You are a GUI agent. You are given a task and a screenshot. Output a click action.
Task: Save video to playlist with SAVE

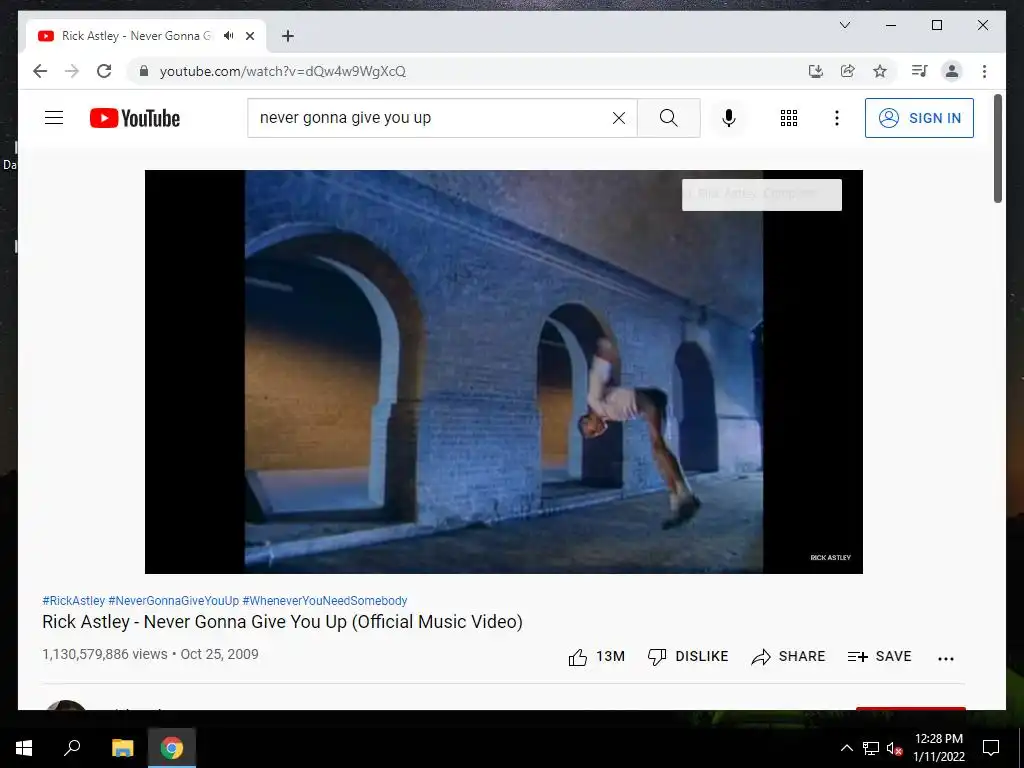[x=879, y=656]
